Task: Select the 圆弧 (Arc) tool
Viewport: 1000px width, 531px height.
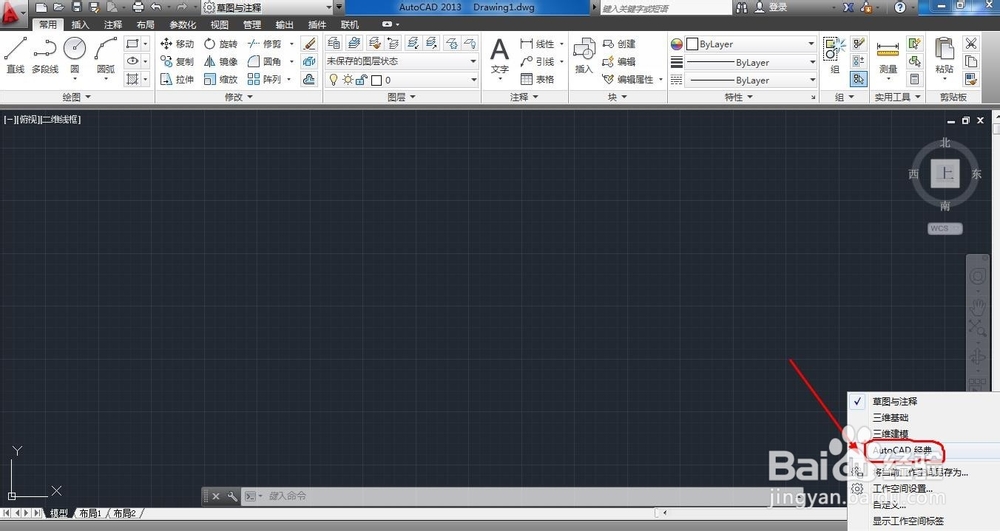Action: [106, 55]
